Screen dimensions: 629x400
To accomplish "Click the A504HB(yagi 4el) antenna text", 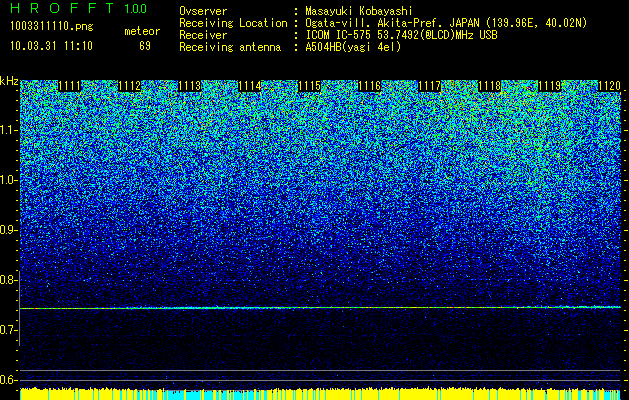I will pyautogui.click(x=353, y=47).
